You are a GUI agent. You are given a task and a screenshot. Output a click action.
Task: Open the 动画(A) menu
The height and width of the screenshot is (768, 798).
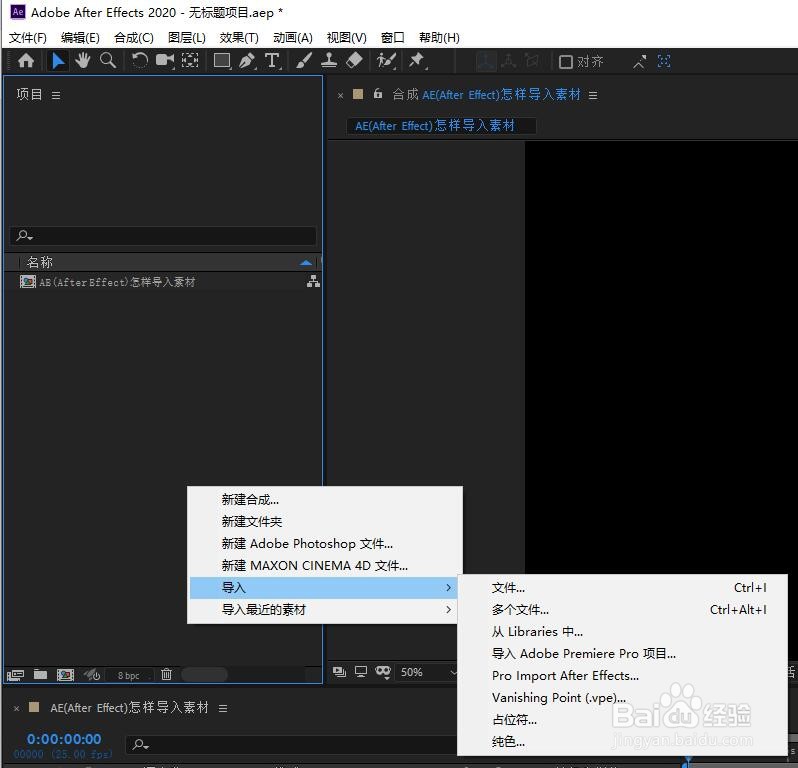(x=293, y=38)
